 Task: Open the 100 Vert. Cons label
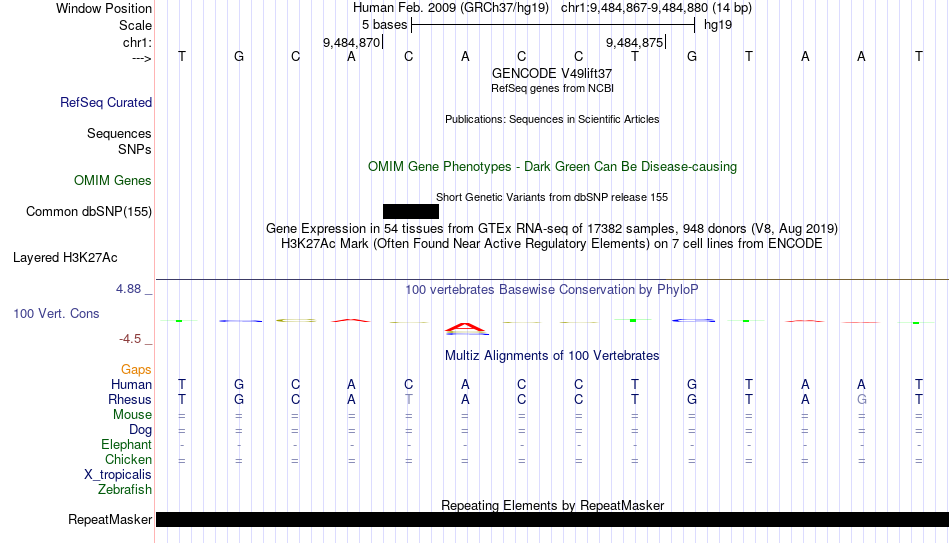pyautogui.click(x=56, y=313)
